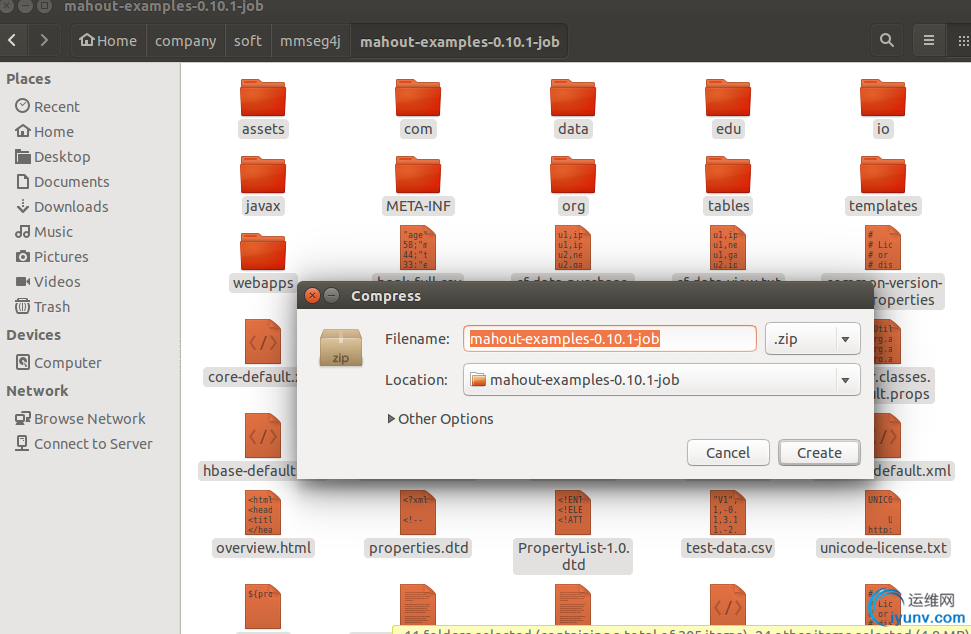The height and width of the screenshot is (634, 971).
Task: Click the Create button
Action: tap(819, 453)
